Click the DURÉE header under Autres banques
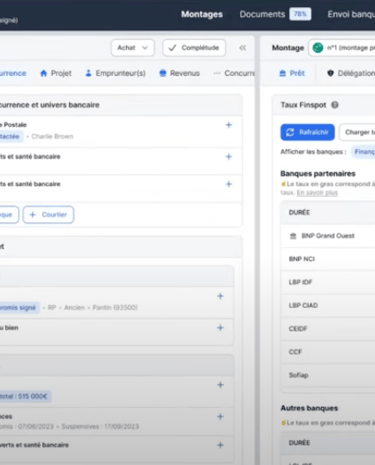 (x=299, y=443)
